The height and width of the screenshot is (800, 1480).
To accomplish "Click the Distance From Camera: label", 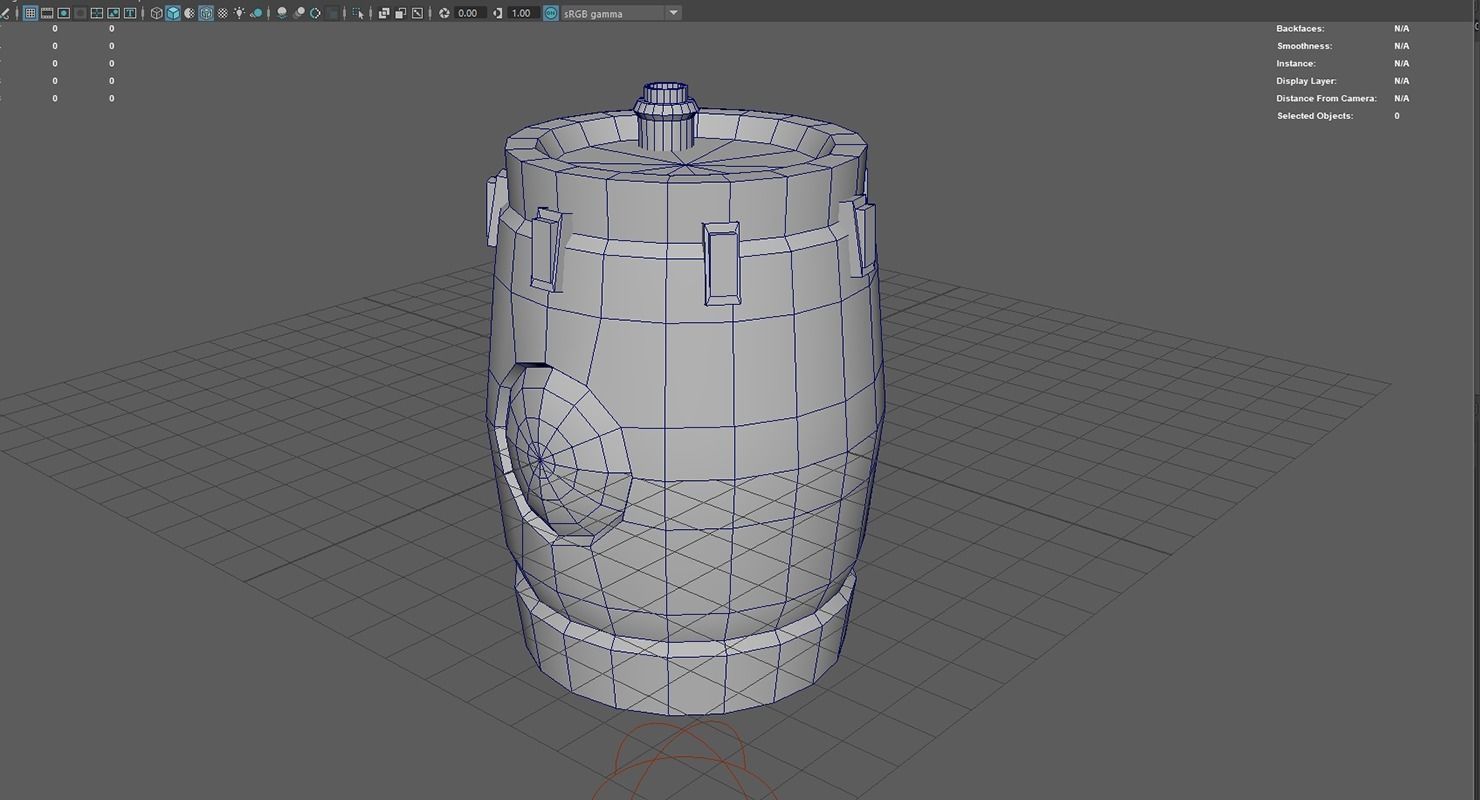I will (1326, 98).
